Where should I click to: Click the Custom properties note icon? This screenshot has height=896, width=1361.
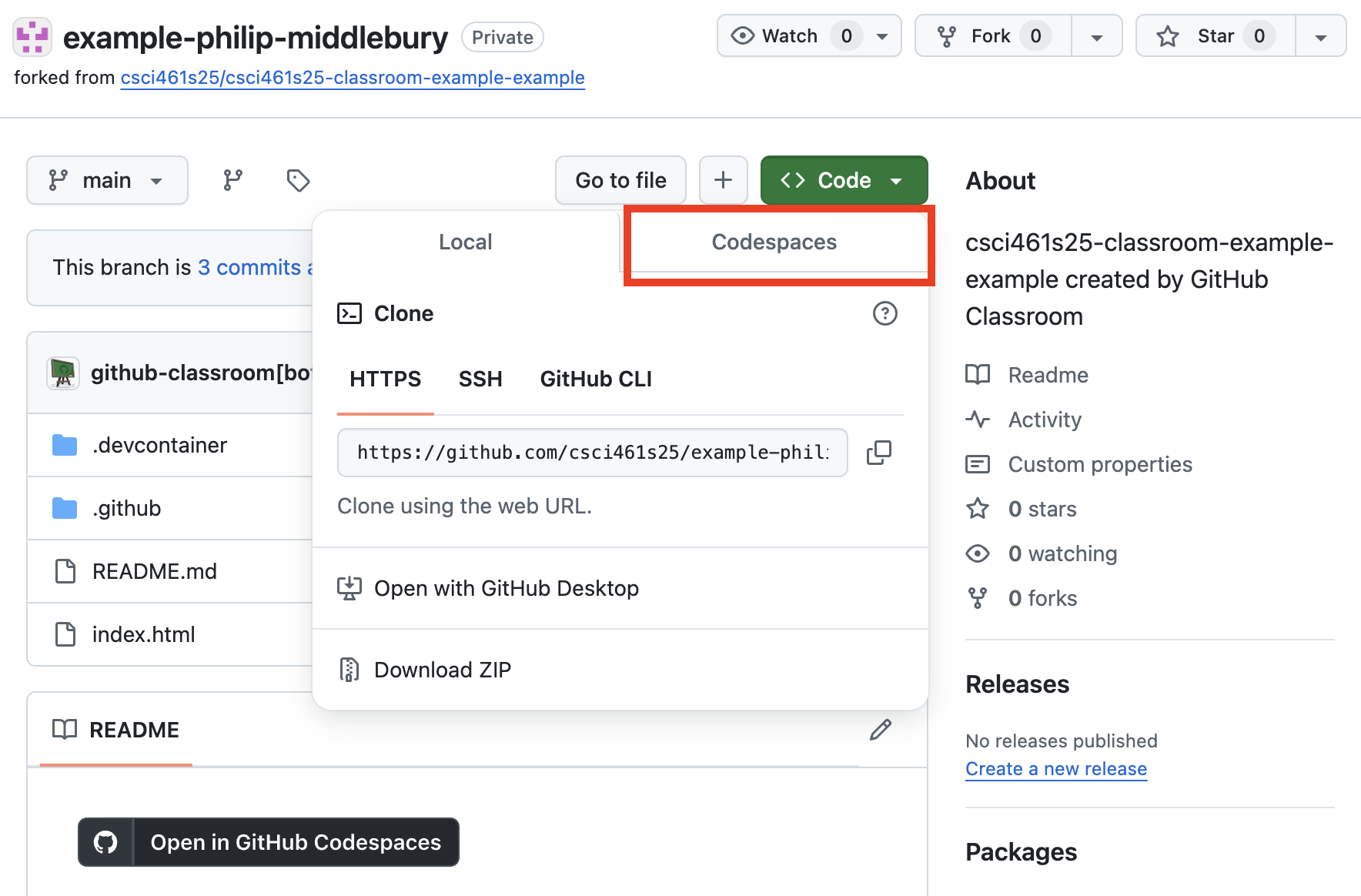click(x=978, y=464)
